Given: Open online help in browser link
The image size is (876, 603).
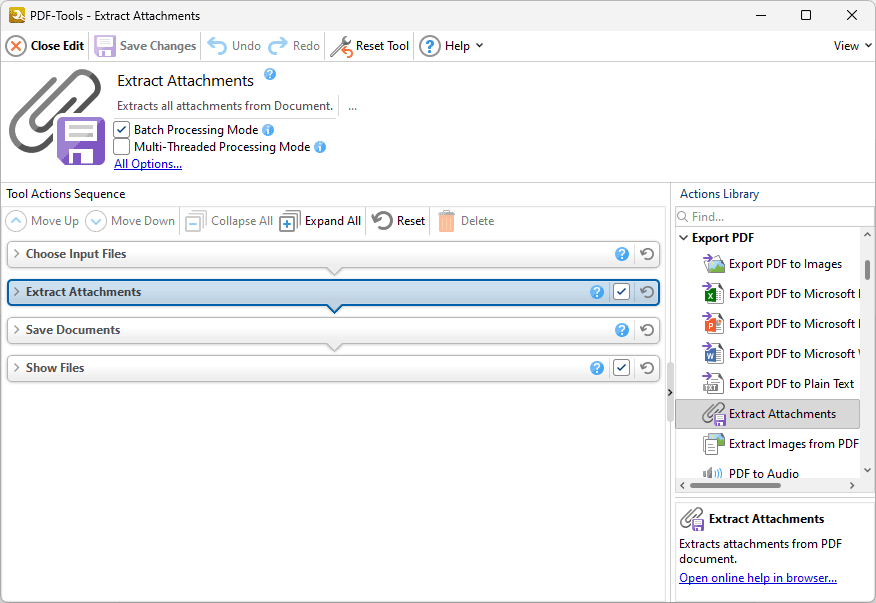Looking at the screenshot, I should (x=758, y=578).
